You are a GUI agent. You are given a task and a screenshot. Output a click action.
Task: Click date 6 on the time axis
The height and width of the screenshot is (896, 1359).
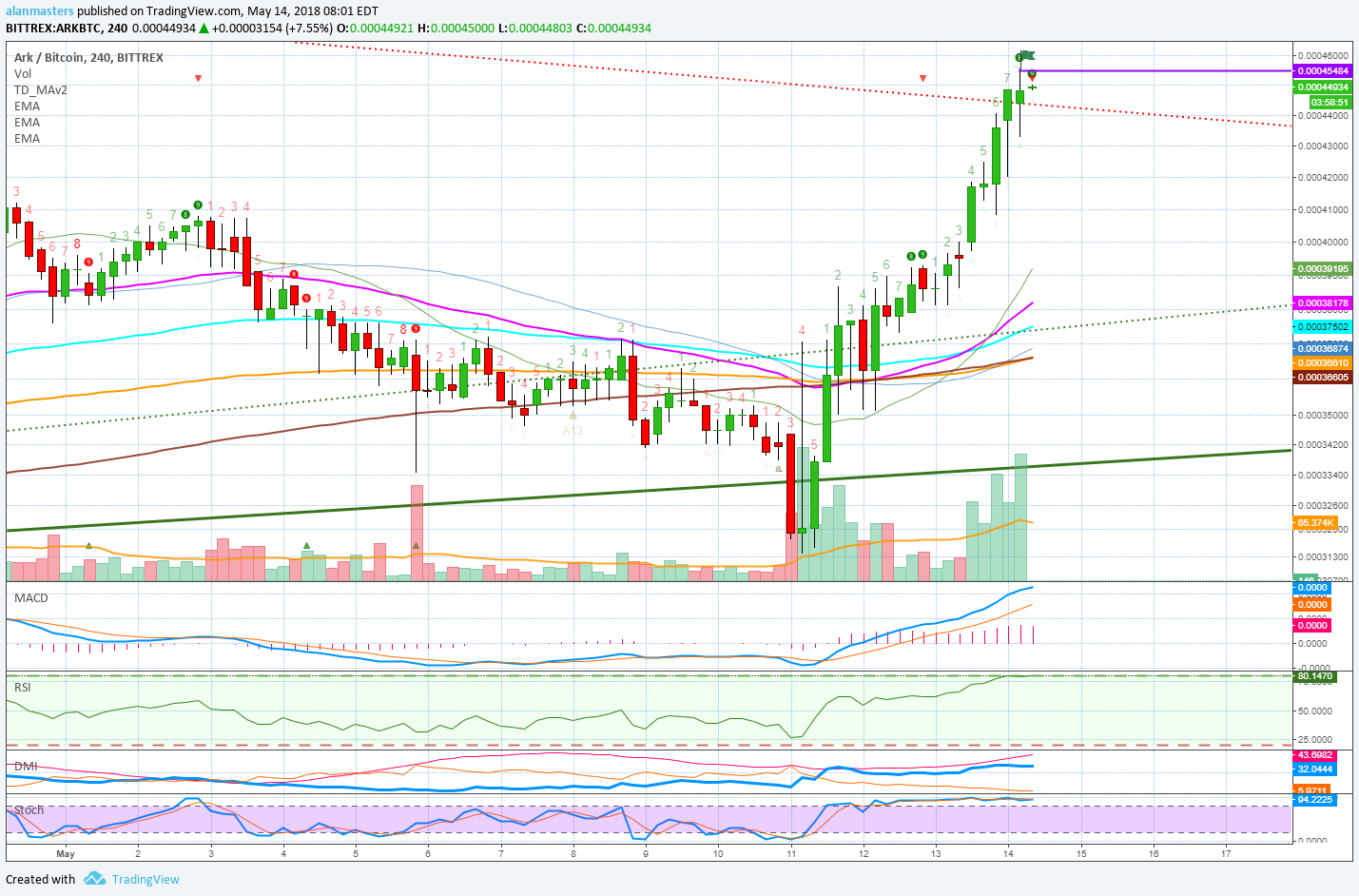coord(428,853)
